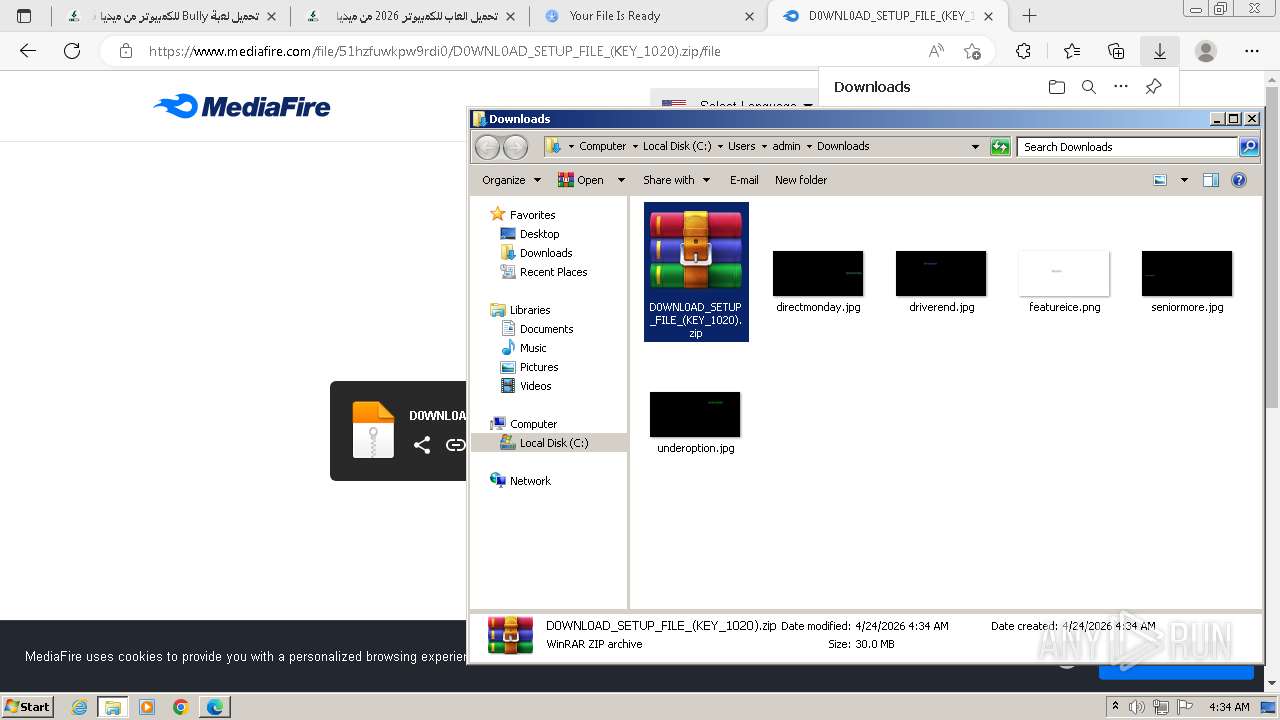Screen dimensions: 1280x720
Task: Open Edge extensions puzzle icon
Action: coord(1023,51)
